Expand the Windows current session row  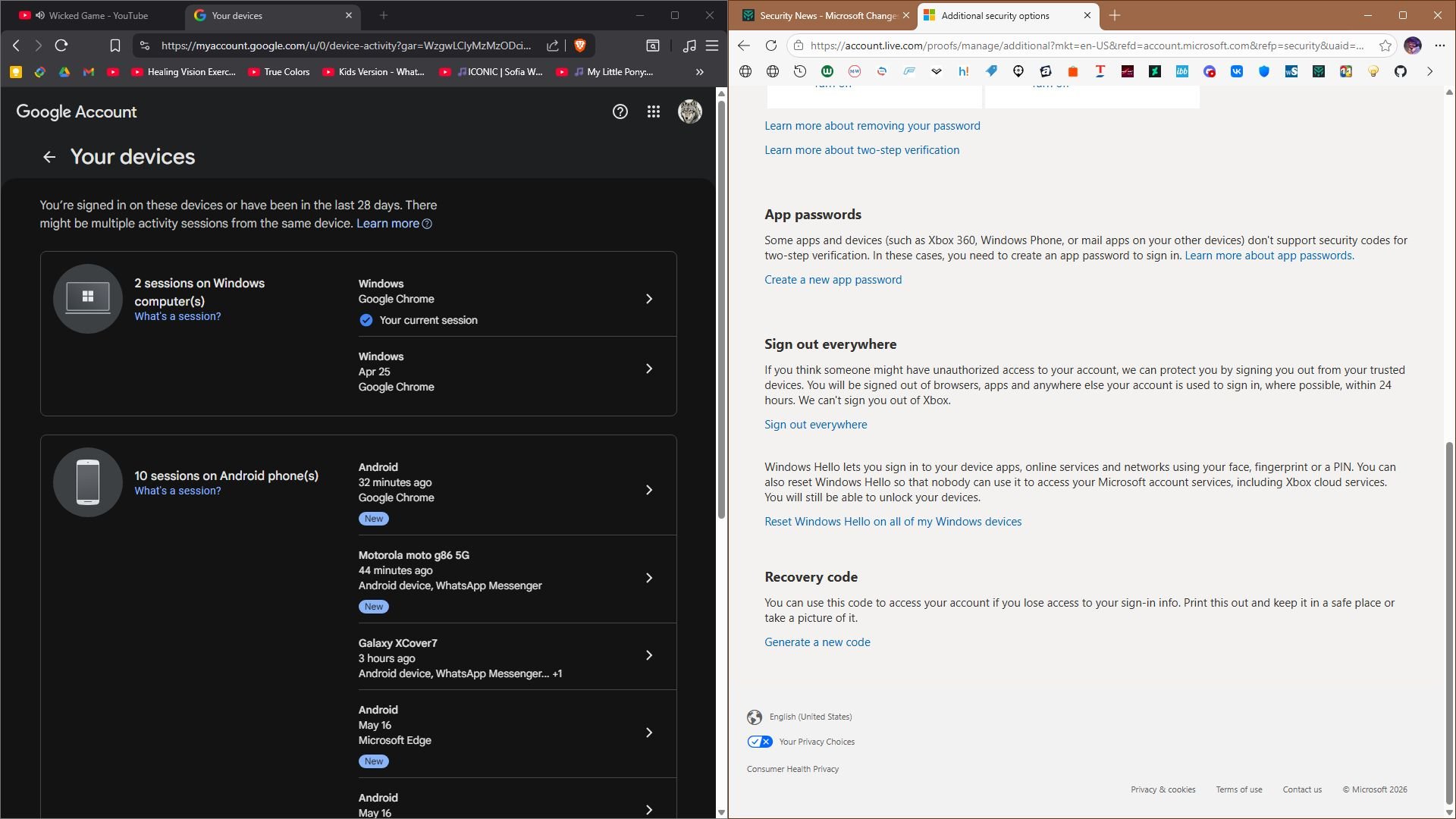pos(517,300)
